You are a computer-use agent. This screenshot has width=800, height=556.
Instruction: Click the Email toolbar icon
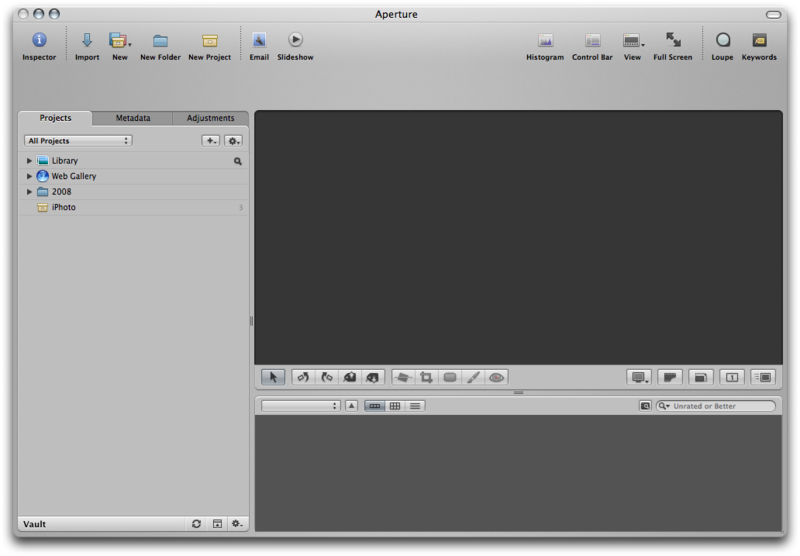click(x=259, y=40)
